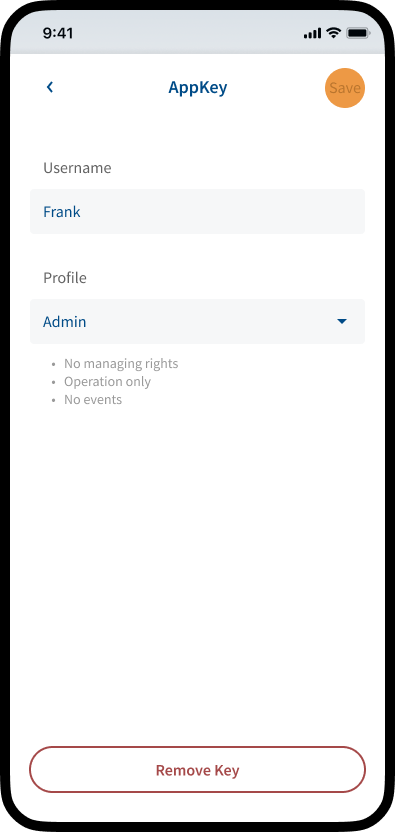The height and width of the screenshot is (832, 395).
Task: Click the bullet before 'Operation only'
Action: click(53, 383)
